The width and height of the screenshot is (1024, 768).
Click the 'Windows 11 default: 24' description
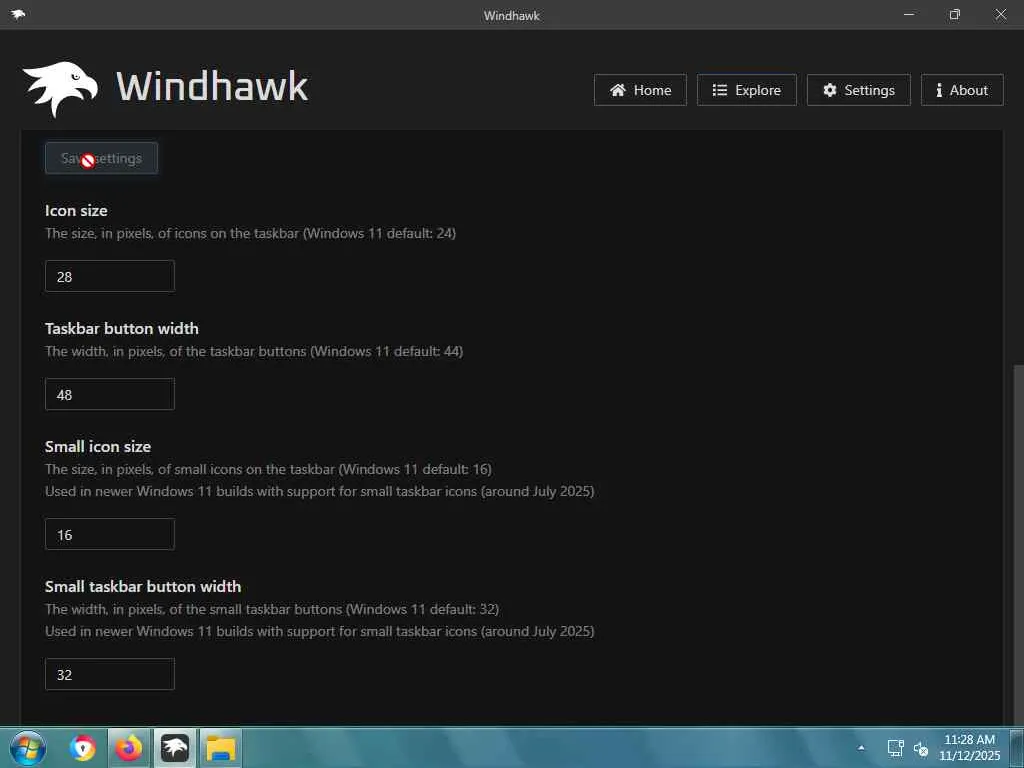[250, 233]
